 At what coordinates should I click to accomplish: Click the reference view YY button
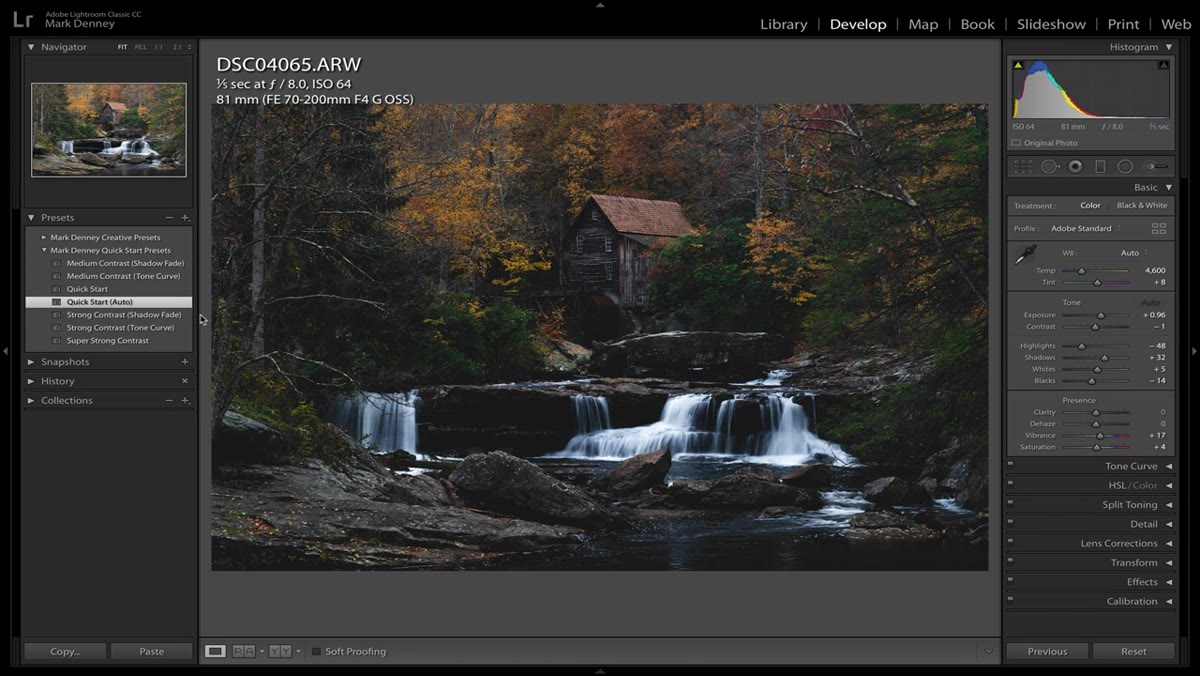pyautogui.click(x=280, y=651)
